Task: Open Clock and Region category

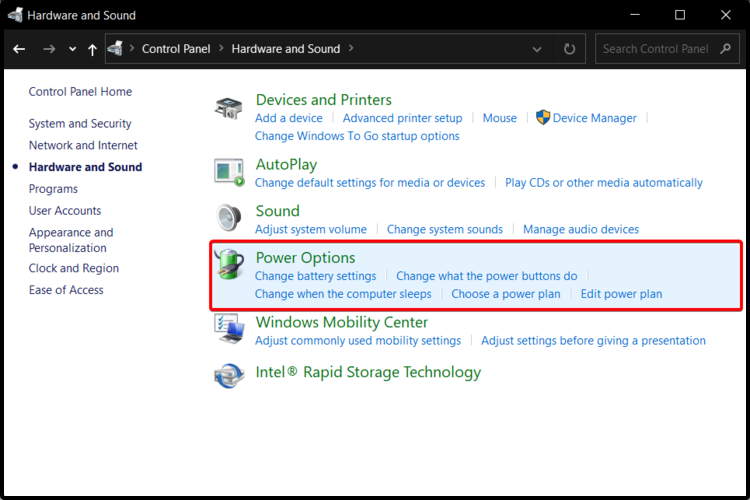Action: 74,268
